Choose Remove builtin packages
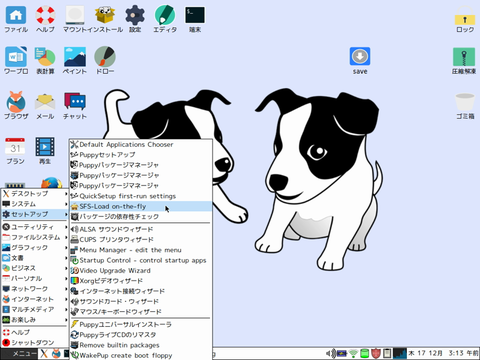This screenshot has height=360, width=480. [x=141, y=345]
